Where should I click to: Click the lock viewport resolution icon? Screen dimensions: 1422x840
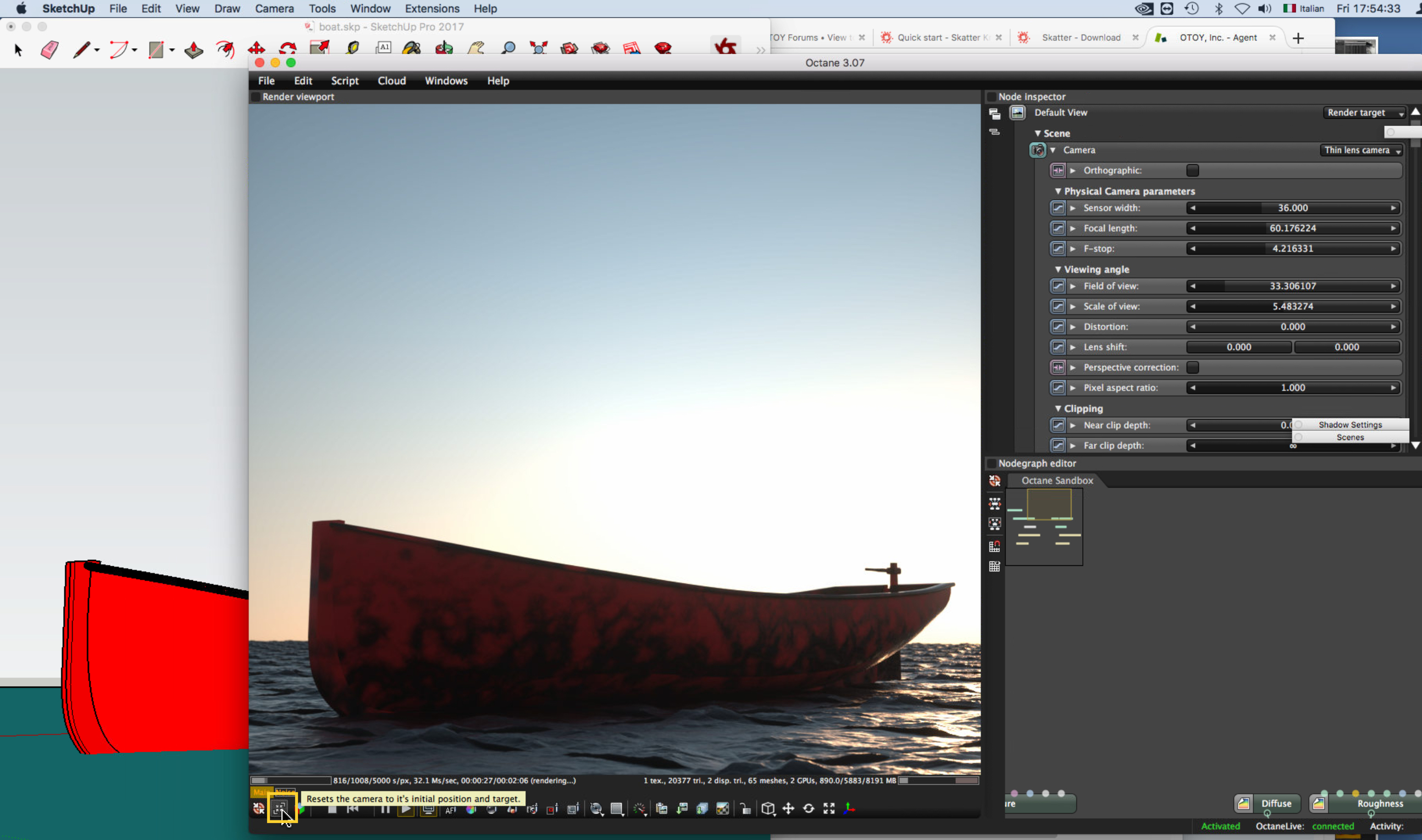(x=745, y=809)
